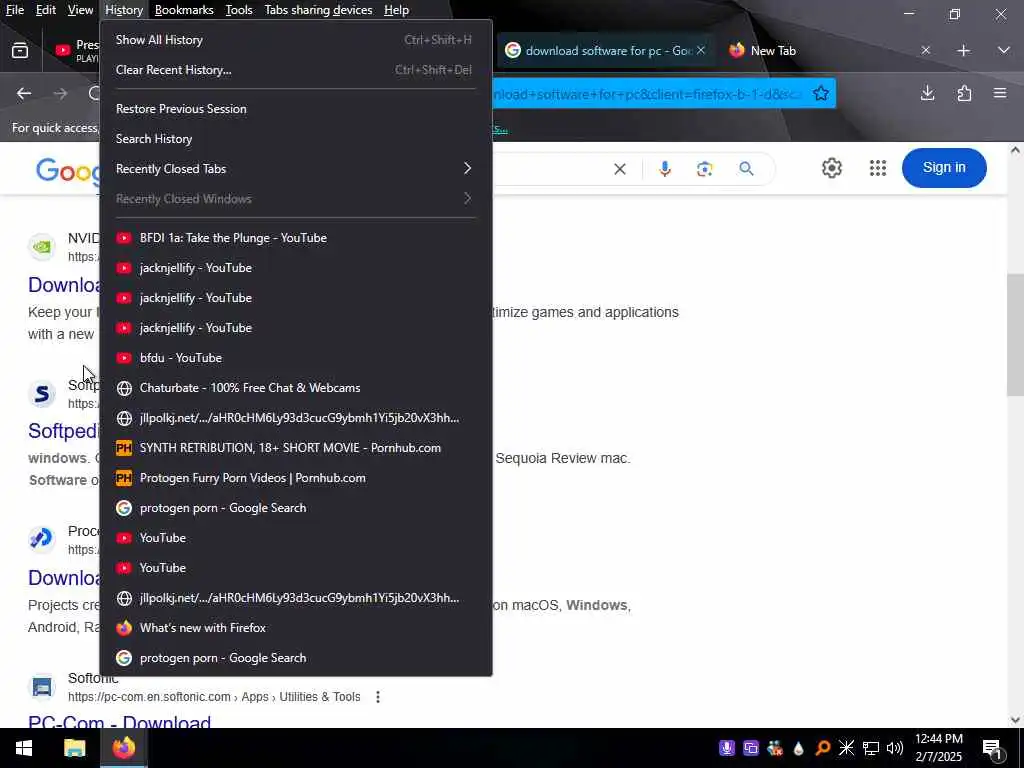Image resolution: width=1024 pixels, height=768 pixels.
Task: Open the BFDI 1a Take the Plunge entry
Action: (295, 238)
